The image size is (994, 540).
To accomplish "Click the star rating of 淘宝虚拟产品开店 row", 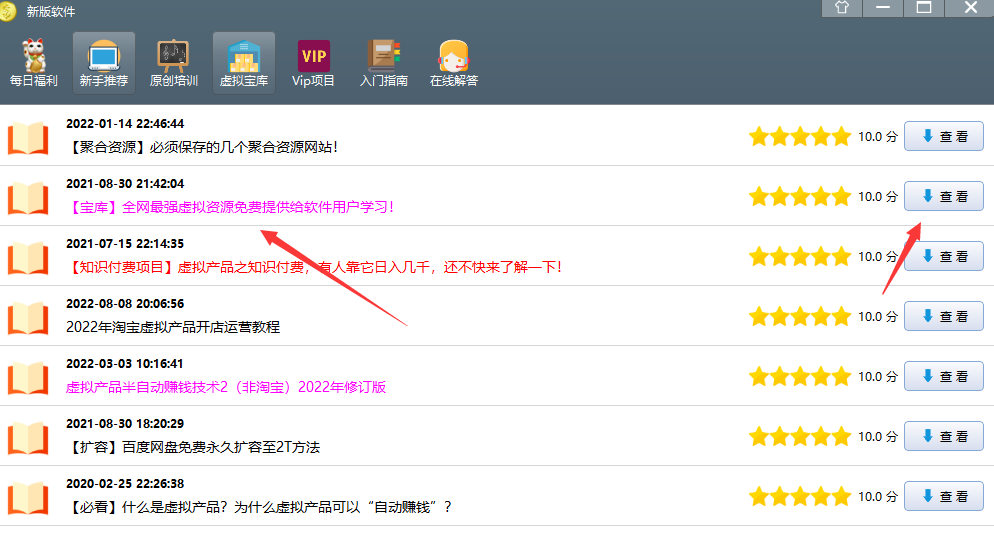I will click(x=799, y=316).
